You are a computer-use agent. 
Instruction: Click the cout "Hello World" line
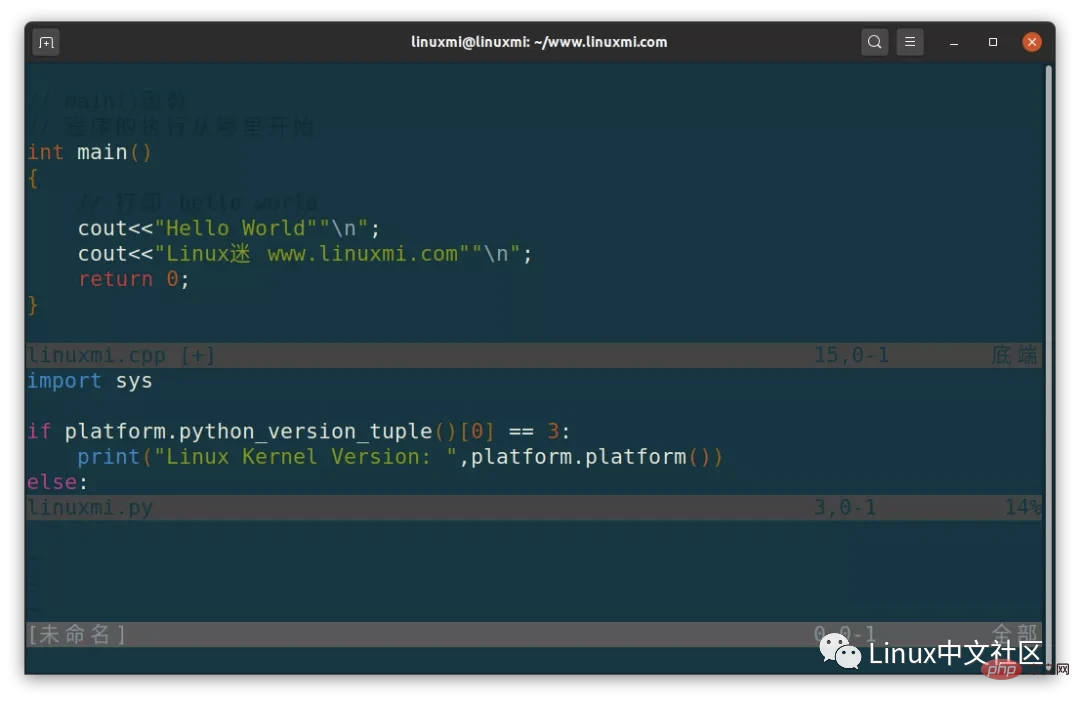(229, 228)
